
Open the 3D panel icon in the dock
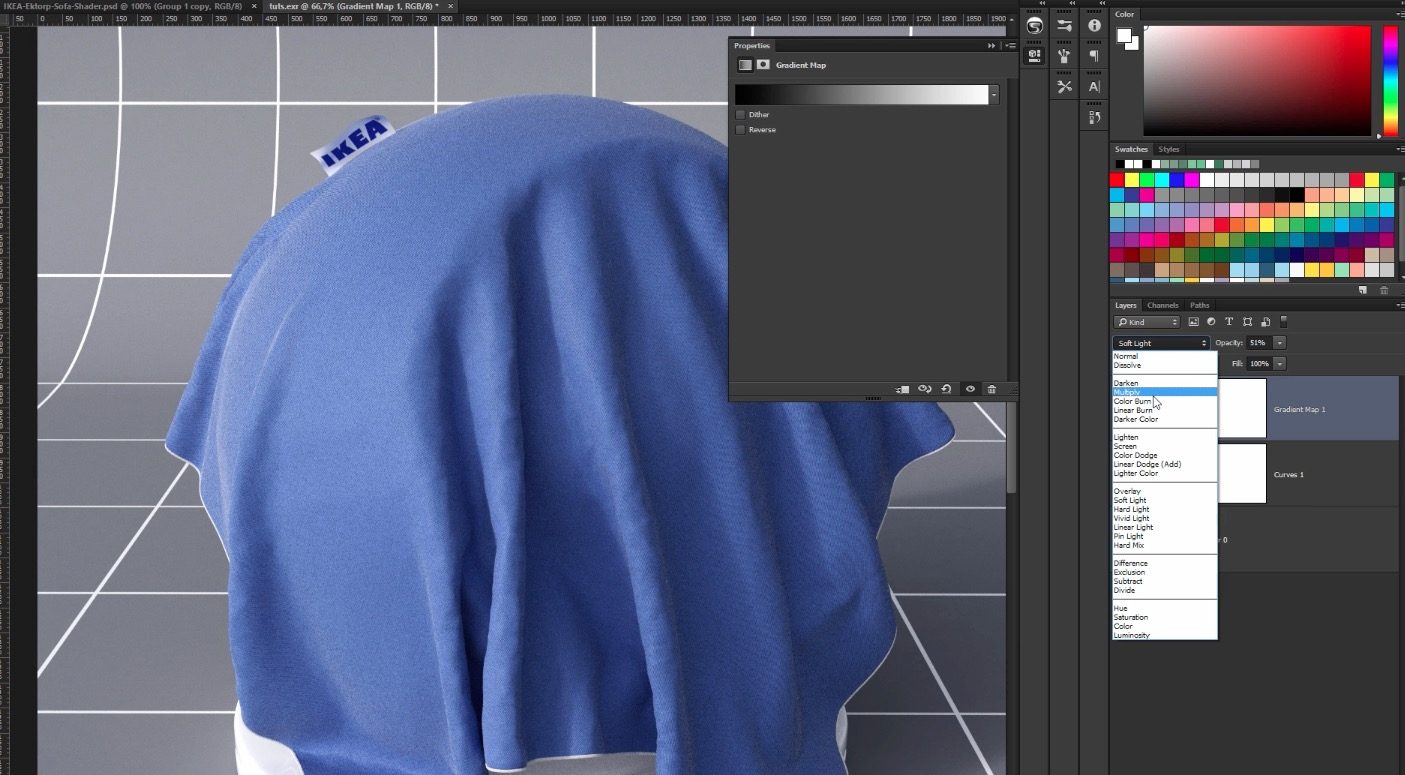pyautogui.click(x=1034, y=56)
